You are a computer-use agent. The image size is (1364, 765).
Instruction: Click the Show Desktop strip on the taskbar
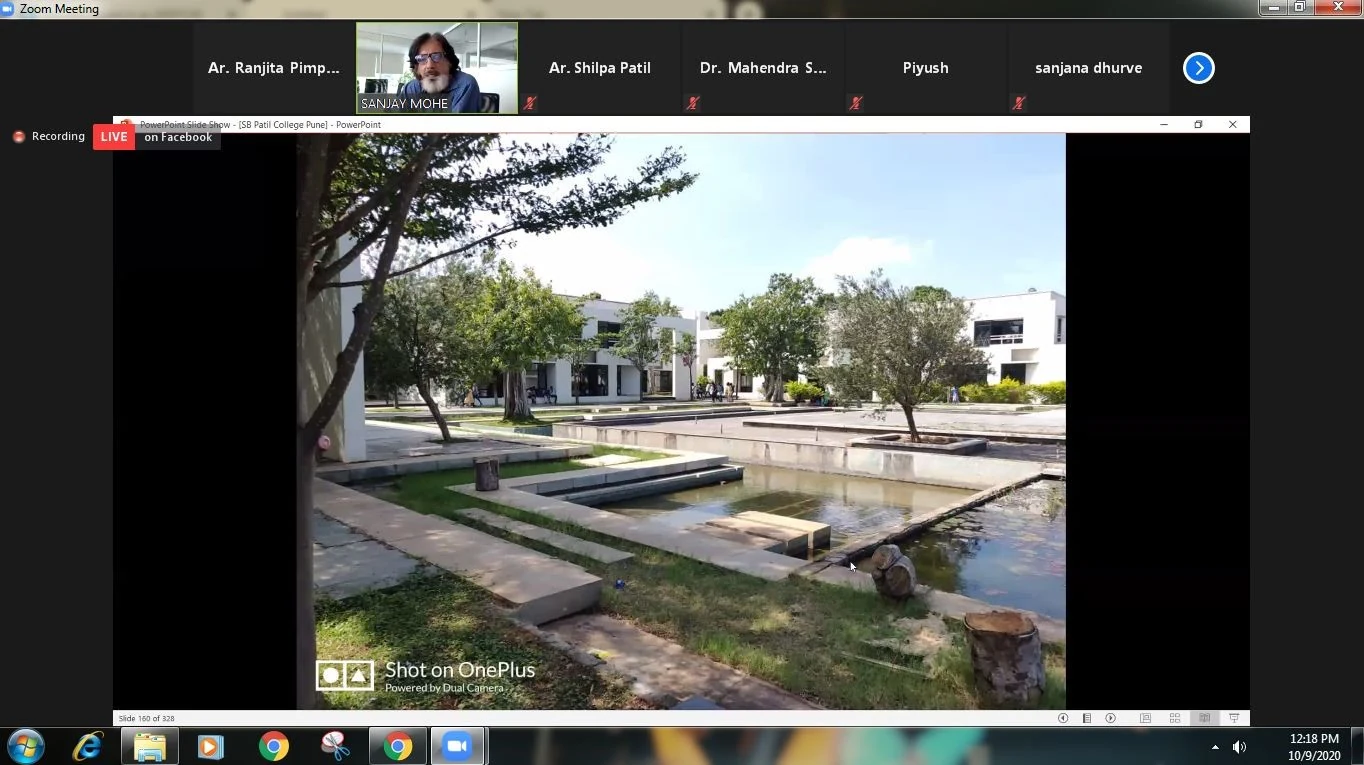[x=1357, y=747]
